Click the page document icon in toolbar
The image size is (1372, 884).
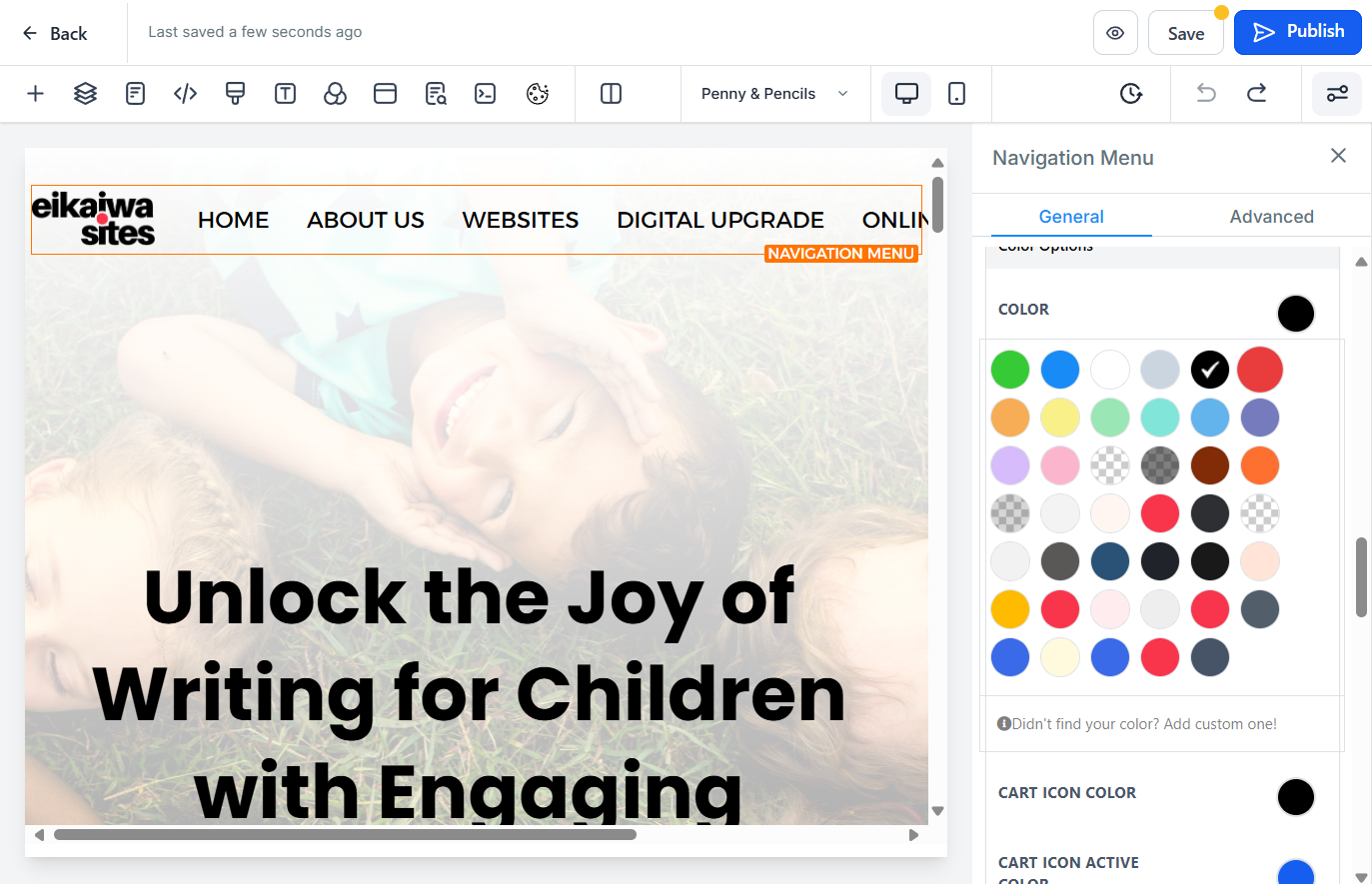tap(135, 94)
